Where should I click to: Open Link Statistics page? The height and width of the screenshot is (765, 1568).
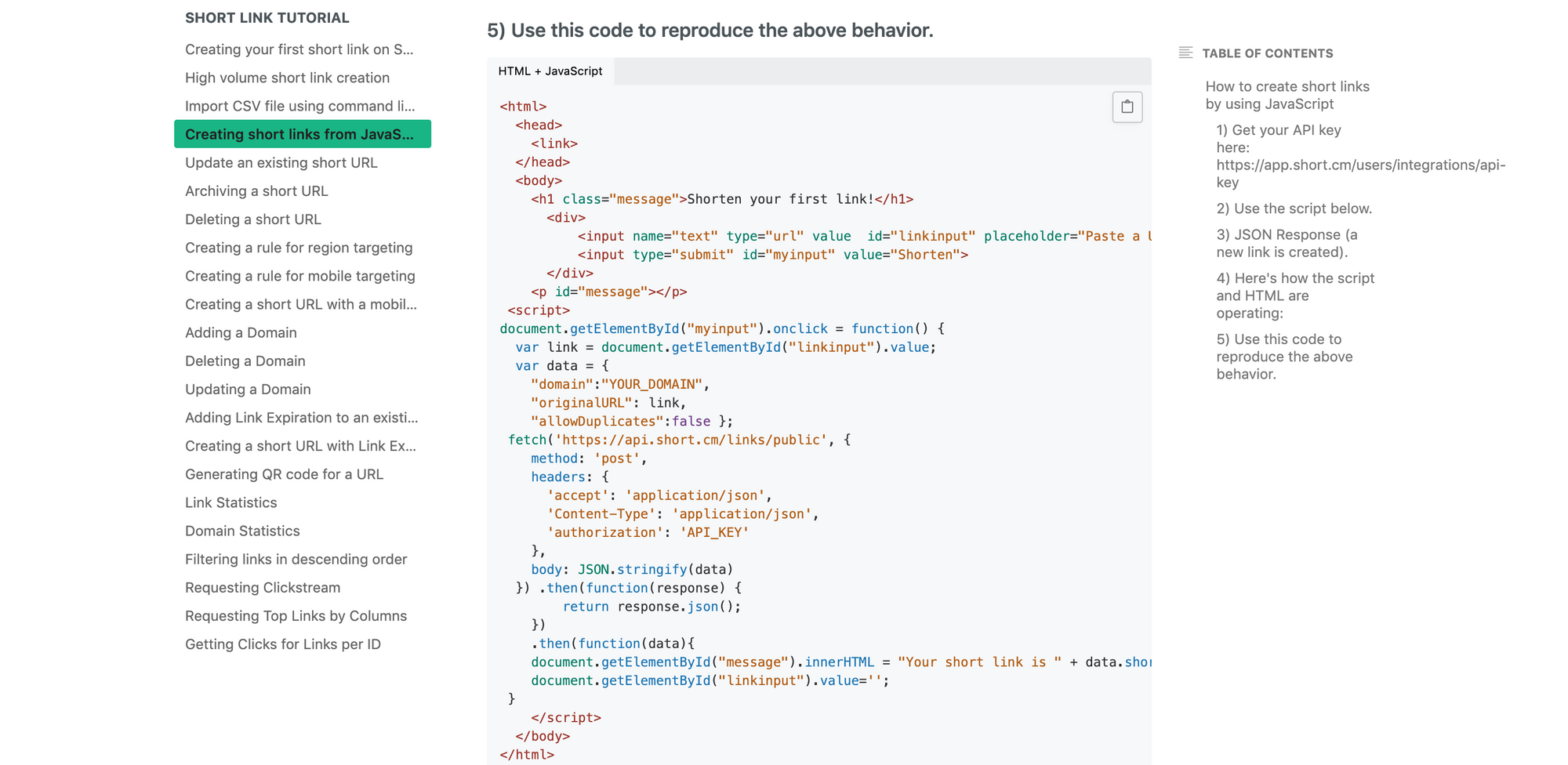coord(231,502)
